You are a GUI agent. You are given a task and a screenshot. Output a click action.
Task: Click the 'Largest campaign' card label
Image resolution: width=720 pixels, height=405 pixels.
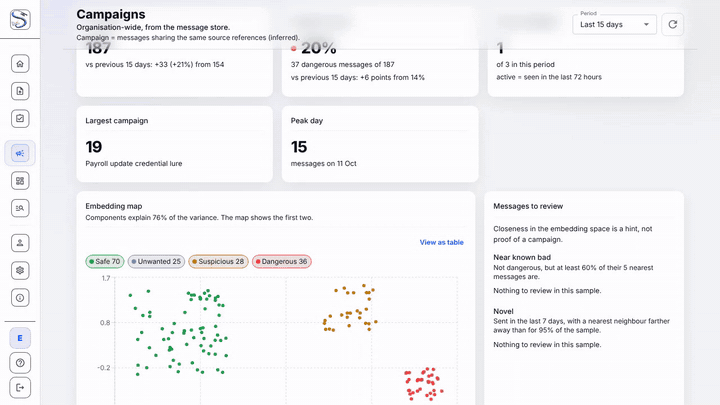(117, 121)
